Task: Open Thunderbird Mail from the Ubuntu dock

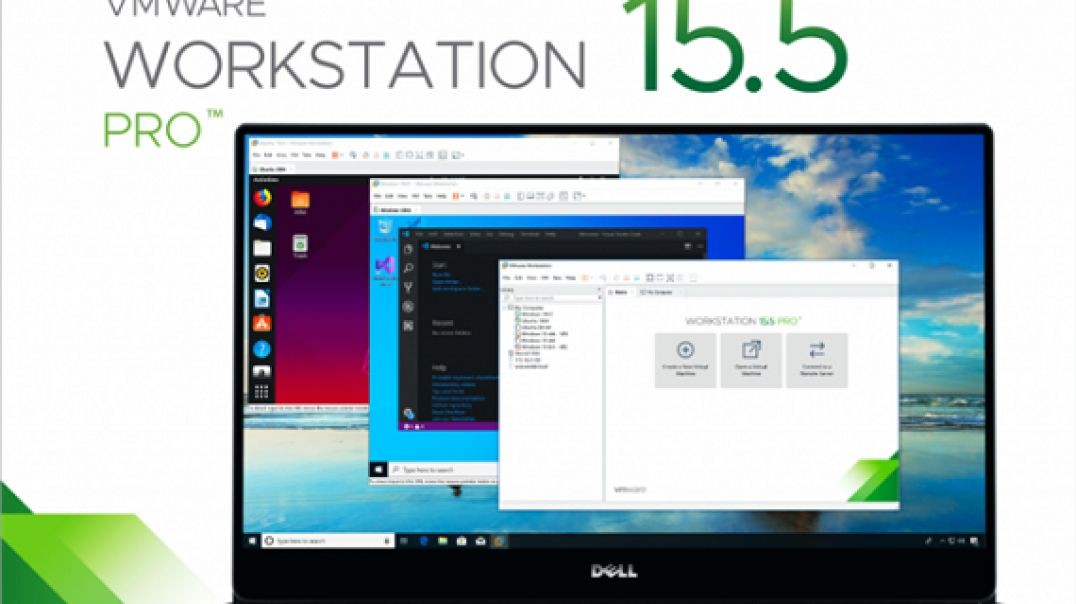Action: [261, 223]
